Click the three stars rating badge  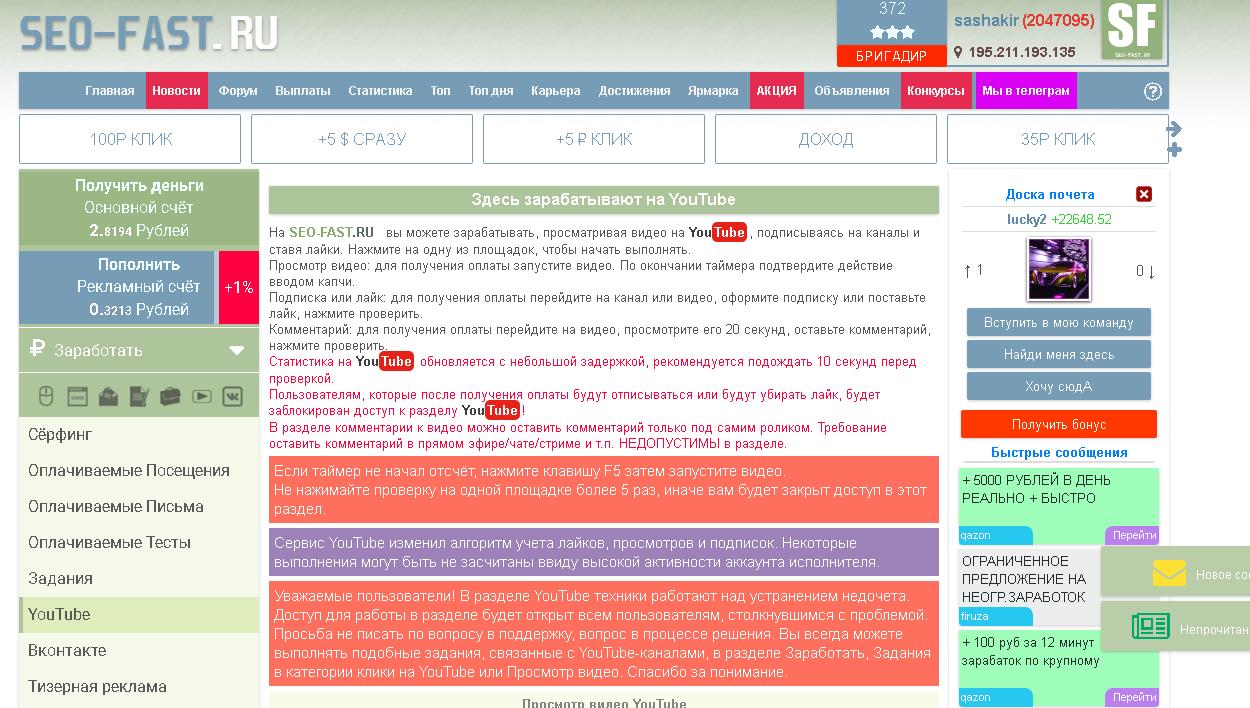pyautogui.click(x=892, y=32)
